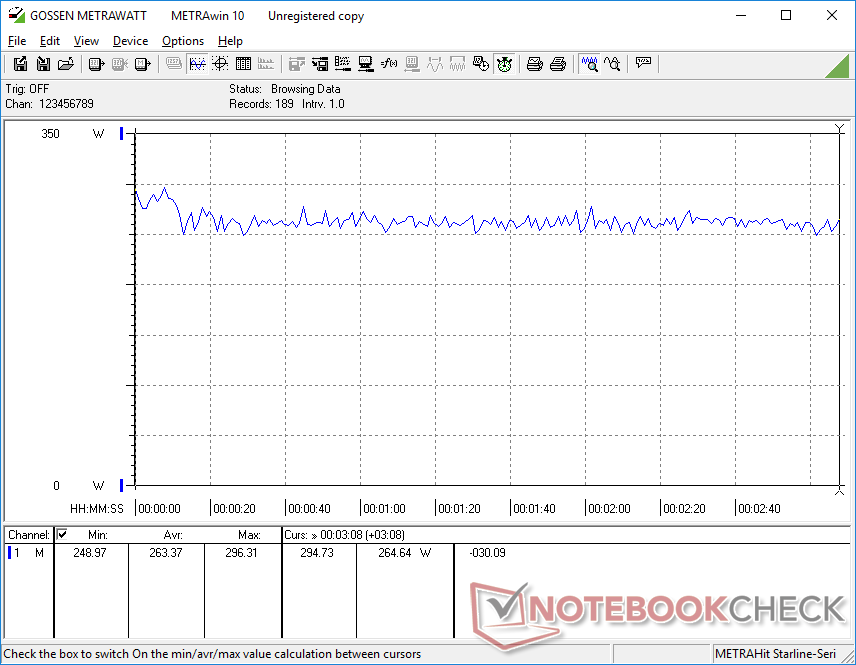Click the bottom right cursor arrow marker
Image resolution: width=856 pixels, height=665 pixels.
click(x=840, y=491)
